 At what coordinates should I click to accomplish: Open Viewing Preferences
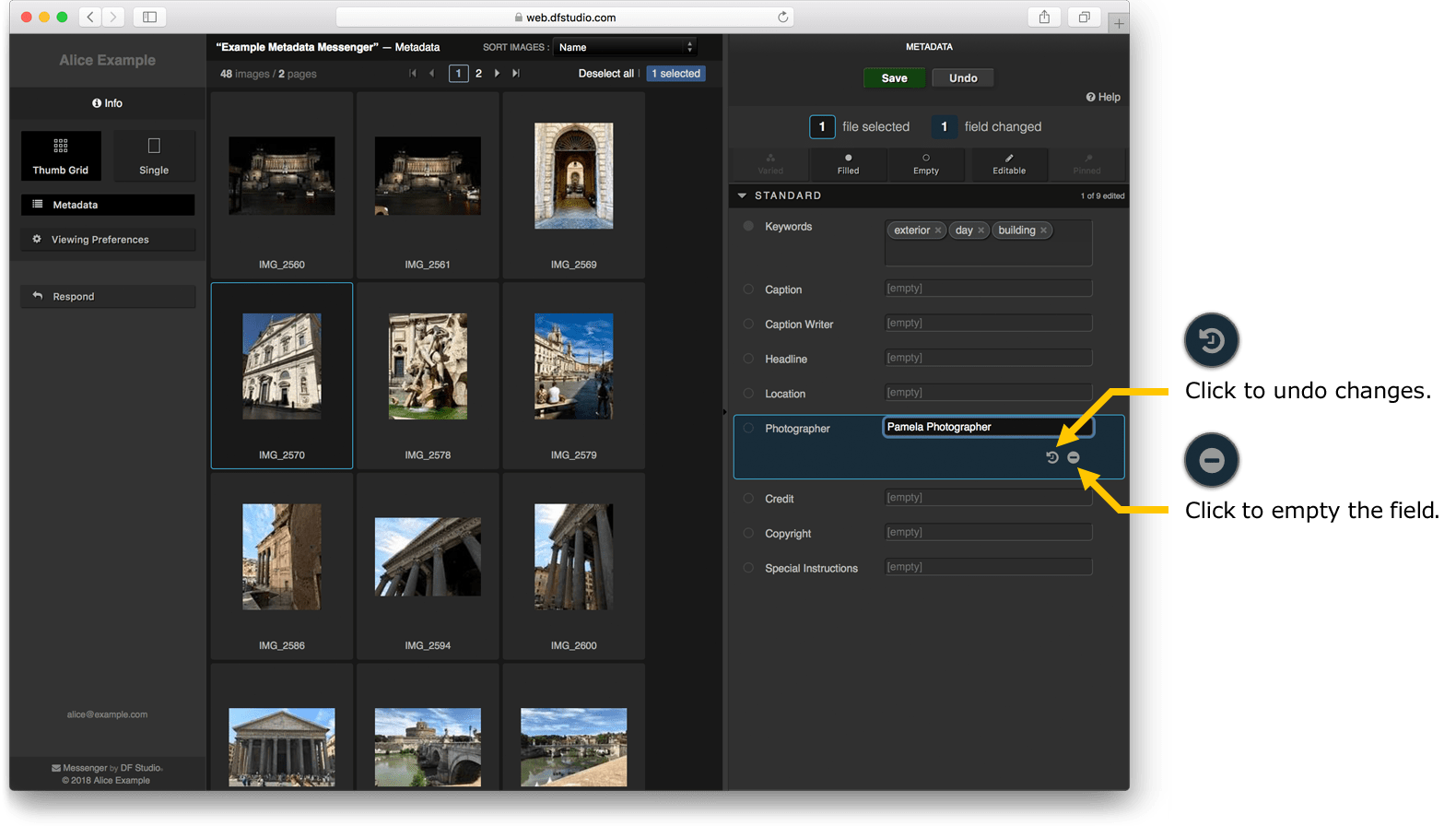click(108, 239)
